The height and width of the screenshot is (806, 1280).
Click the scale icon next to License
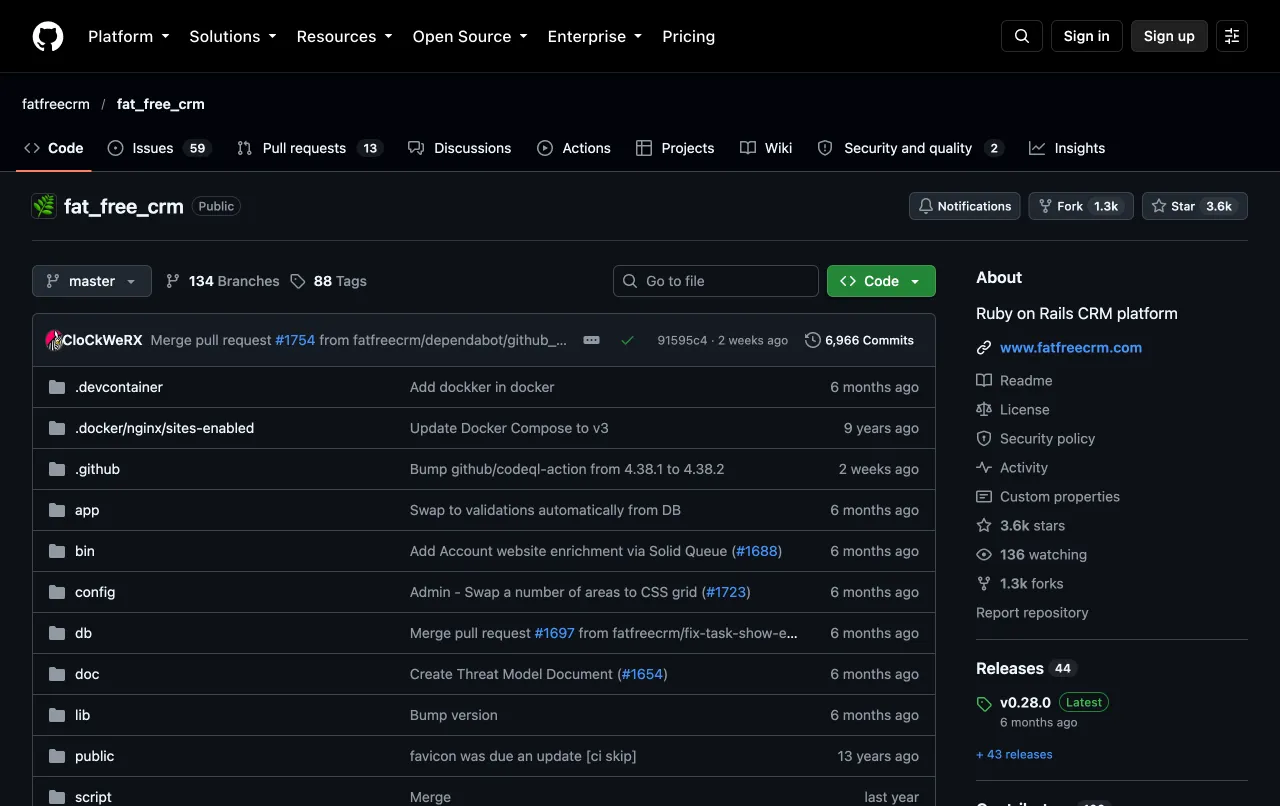coord(984,410)
